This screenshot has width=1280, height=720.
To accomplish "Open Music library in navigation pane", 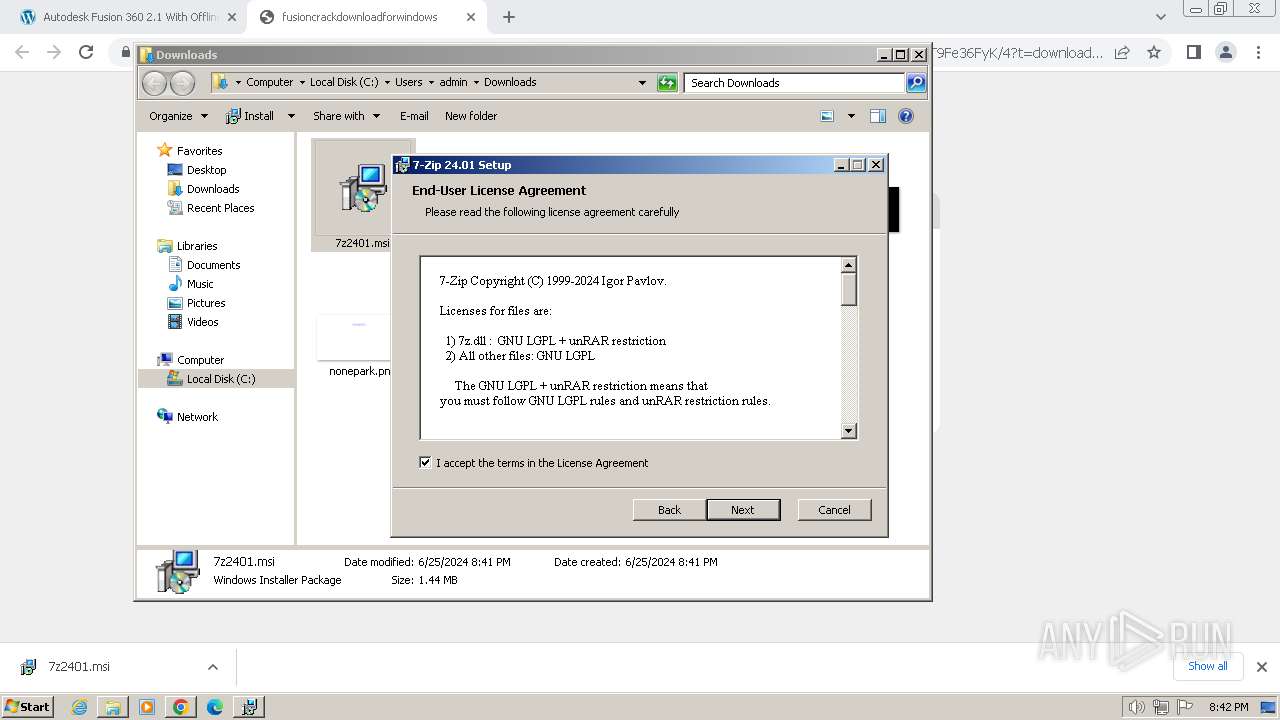I will (x=200, y=284).
